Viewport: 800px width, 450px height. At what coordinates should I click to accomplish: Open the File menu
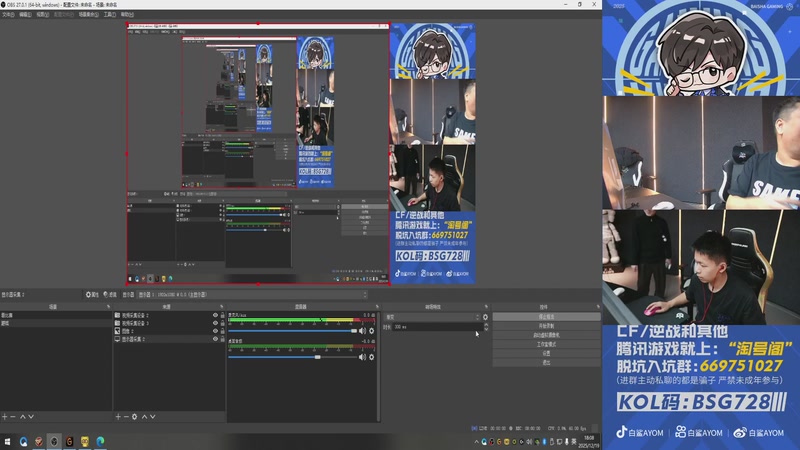coord(8,15)
